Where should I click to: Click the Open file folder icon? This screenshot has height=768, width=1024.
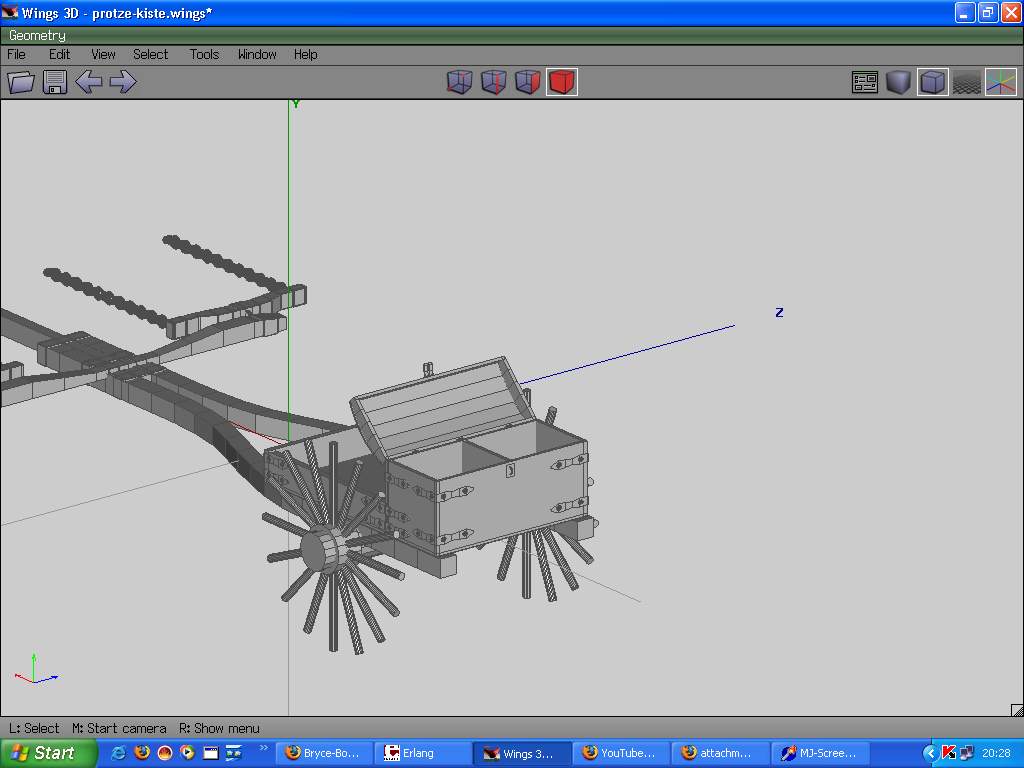point(21,82)
